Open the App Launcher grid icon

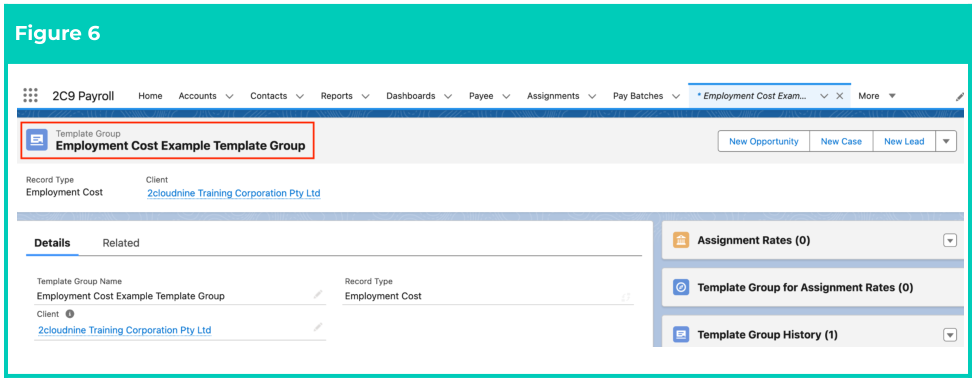click(x=30, y=95)
